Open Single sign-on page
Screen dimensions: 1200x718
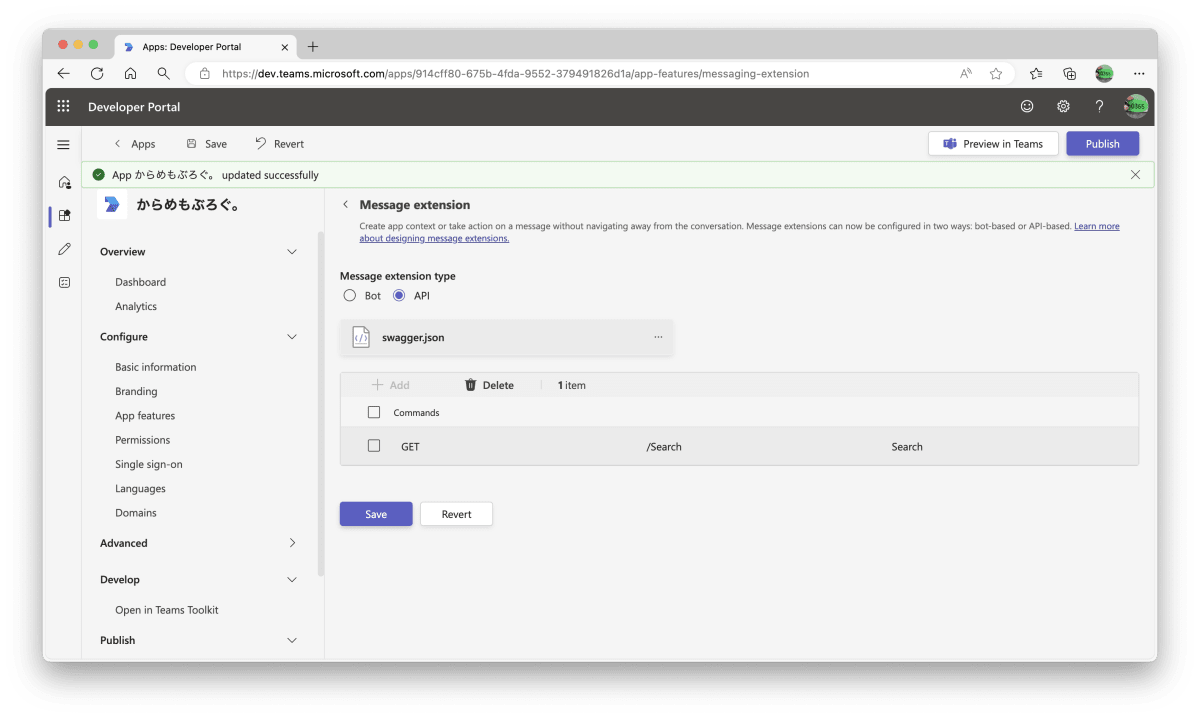click(149, 464)
